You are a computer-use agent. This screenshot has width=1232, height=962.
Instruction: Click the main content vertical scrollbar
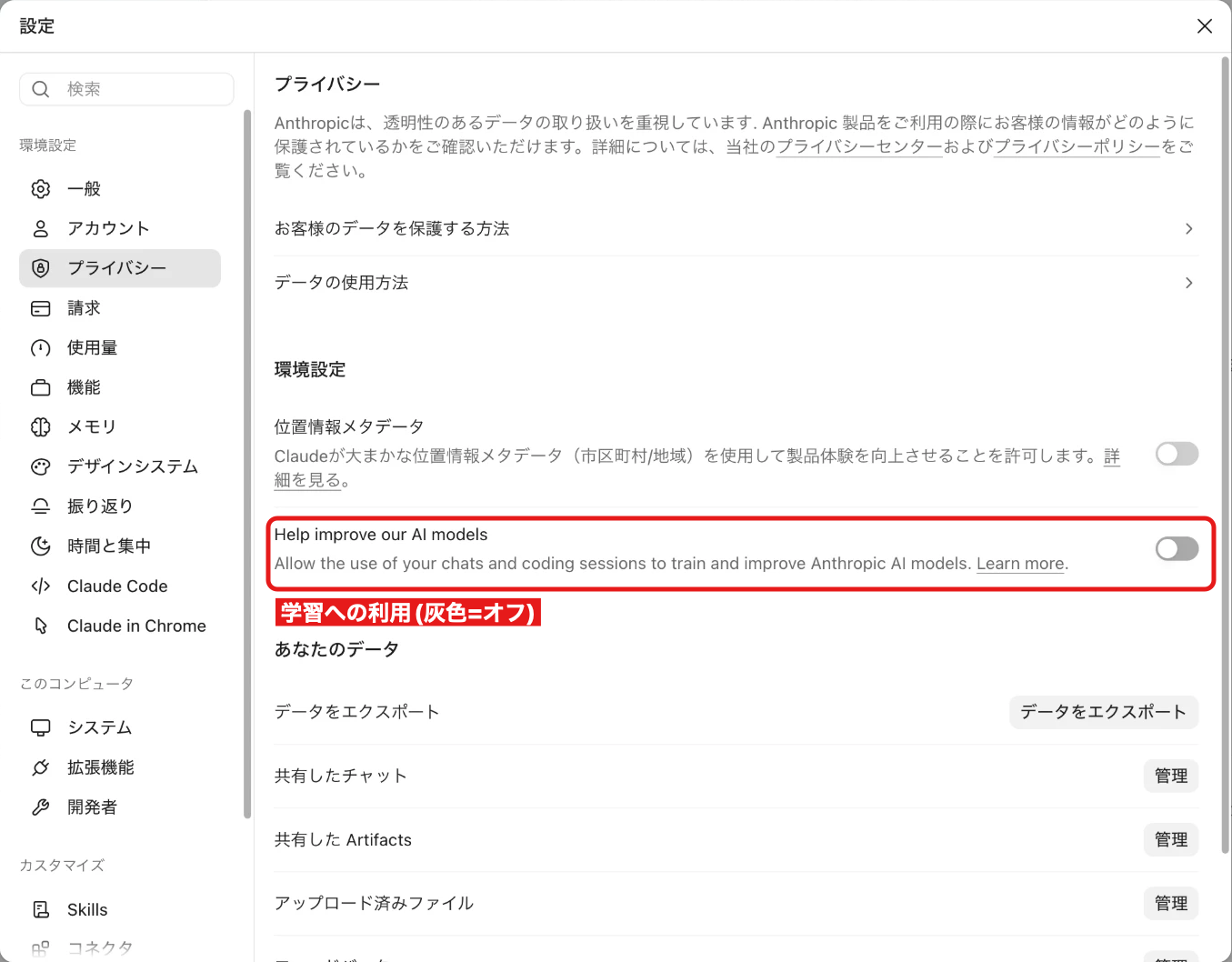click(1225, 455)
